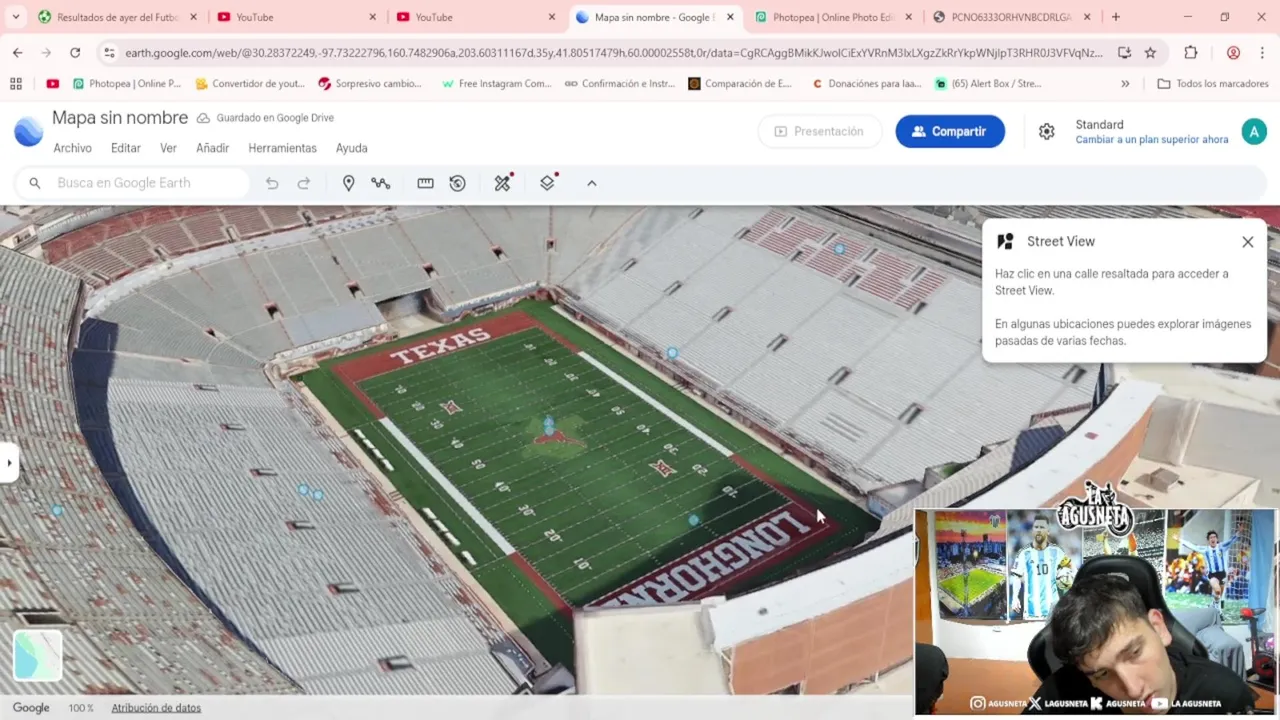This screenshot has height=720, width=1280.
Task: Click the Street View pegman icon in card
Action: [x=1005, y=241]
